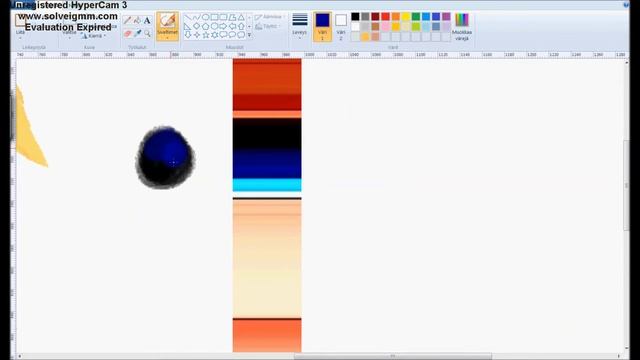Pick the yellow color swatch
640x360 pixels.
pyautogui.click(x=406, y=16)
